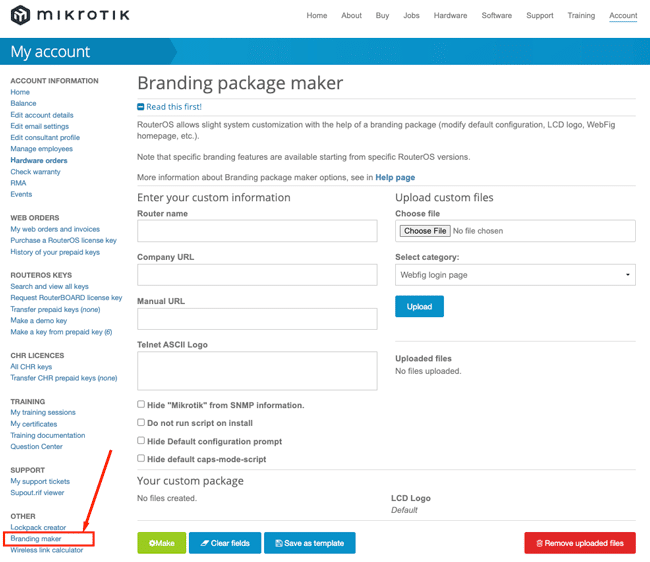
Task: Open the Help page link
Action: [x=395, y=177]
